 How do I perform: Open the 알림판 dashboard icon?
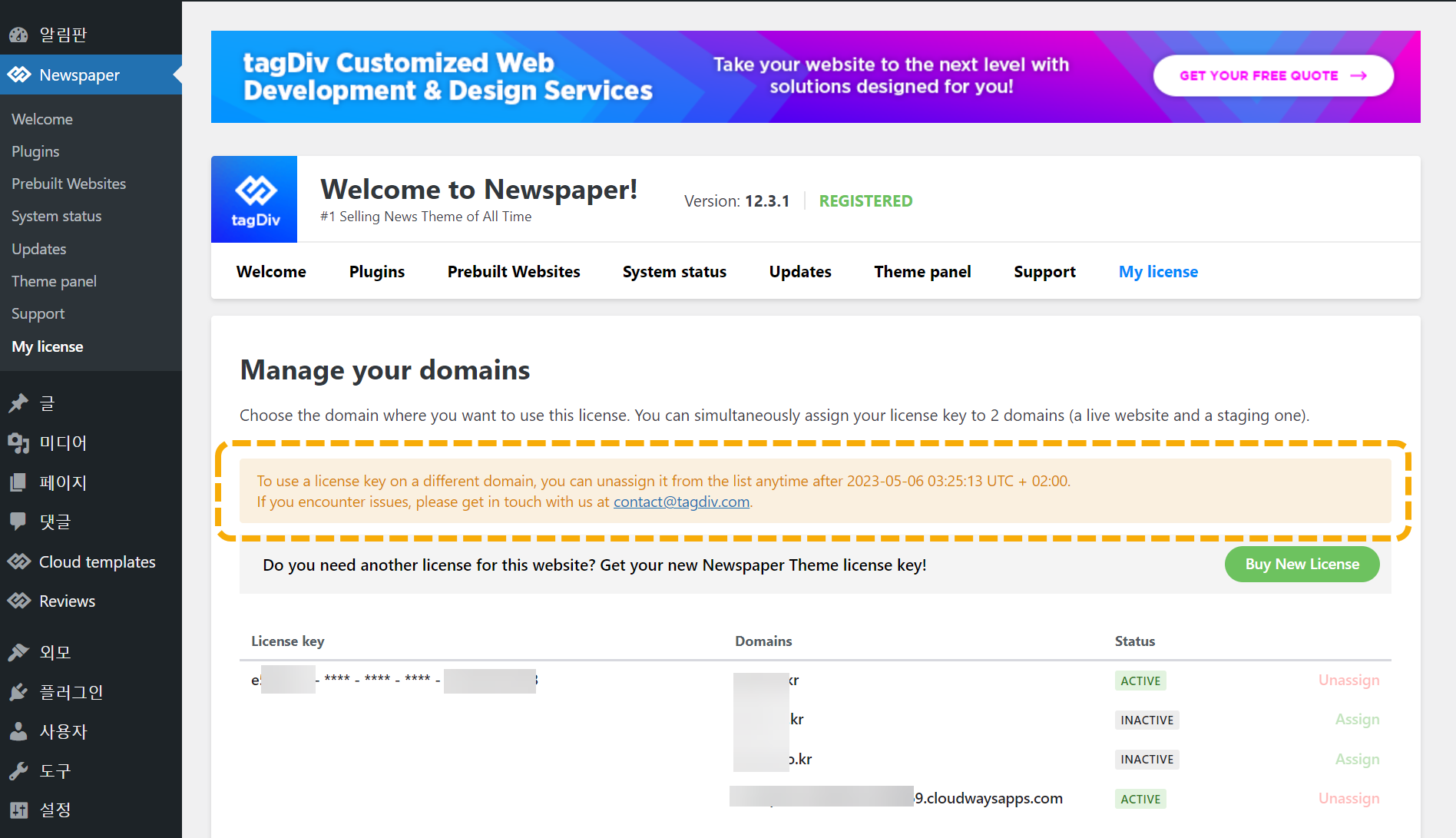[x=18, y=35]
